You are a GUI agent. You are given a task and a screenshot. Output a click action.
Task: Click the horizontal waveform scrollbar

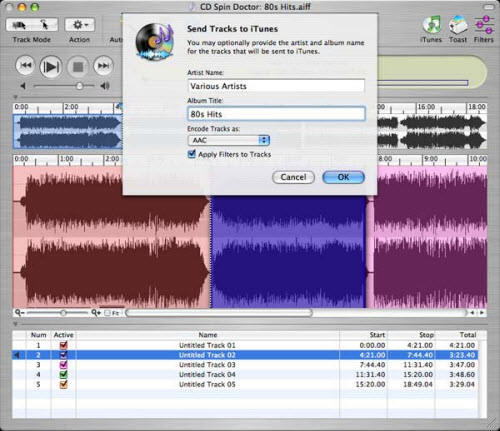point(219,313)
